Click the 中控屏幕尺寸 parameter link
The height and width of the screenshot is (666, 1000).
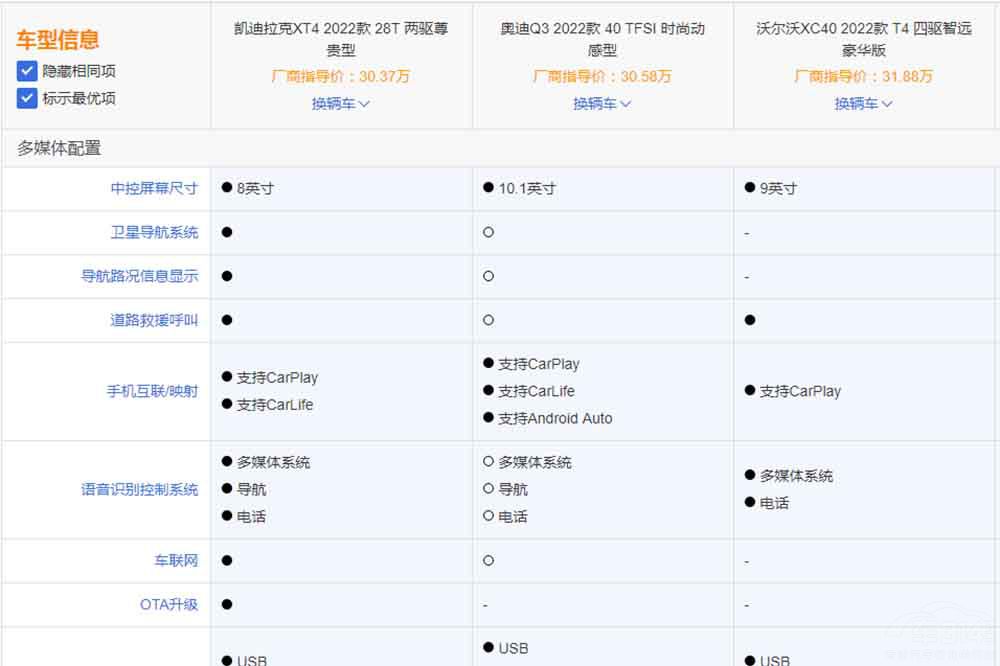(154, 188)
